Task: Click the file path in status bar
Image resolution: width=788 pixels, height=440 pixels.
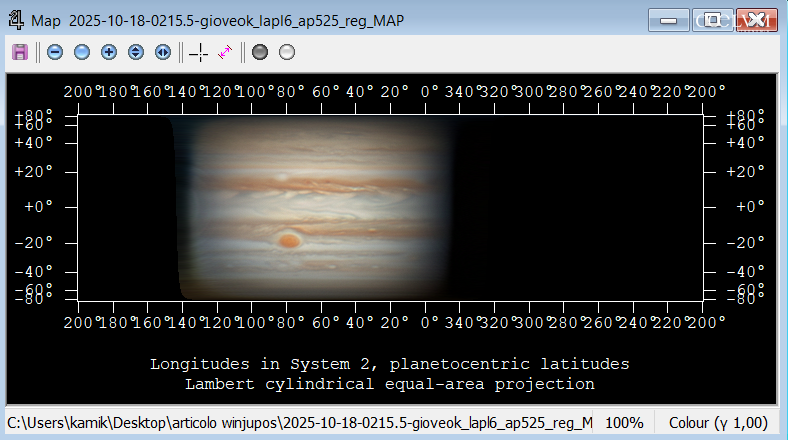Action: (300, 422)
